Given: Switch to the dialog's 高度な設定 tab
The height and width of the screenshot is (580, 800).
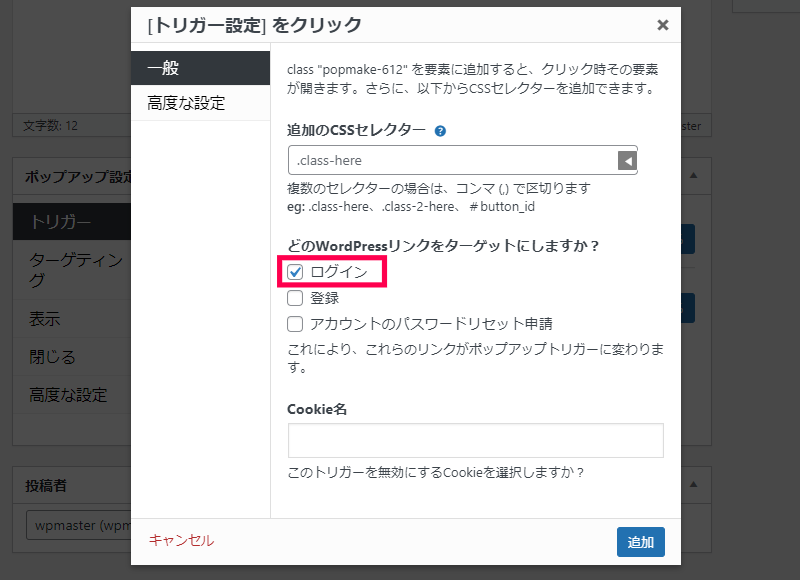Looking at the screenshot, I should [201, 103].
